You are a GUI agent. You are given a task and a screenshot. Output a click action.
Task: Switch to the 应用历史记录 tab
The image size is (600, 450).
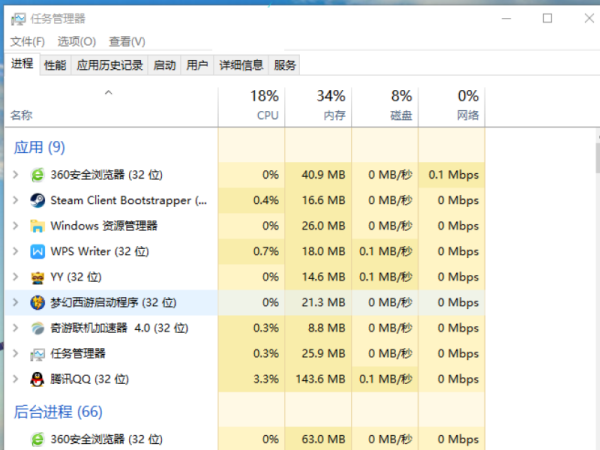[109, 65]
